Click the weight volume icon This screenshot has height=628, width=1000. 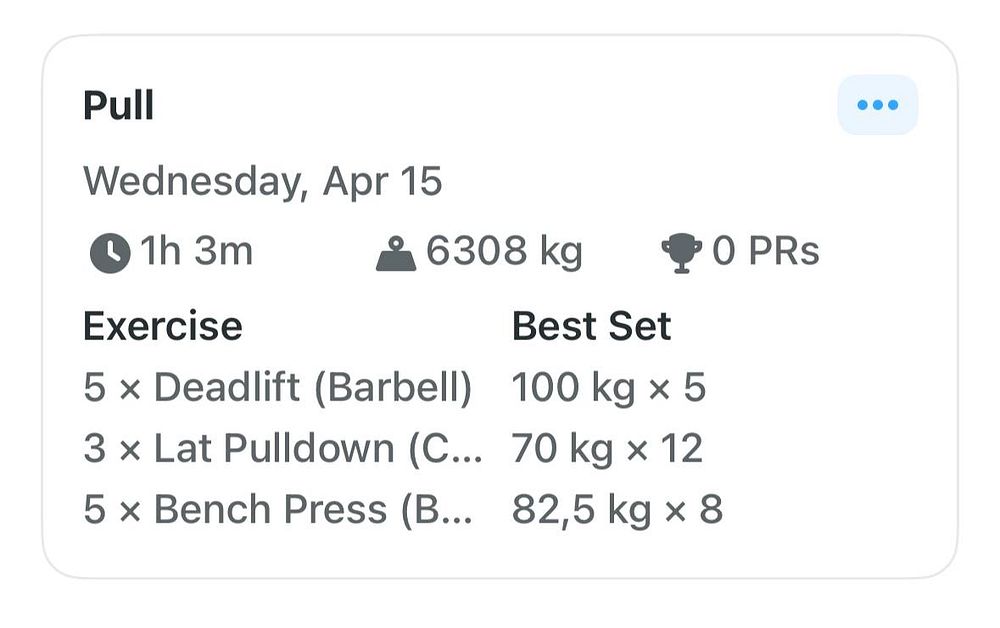(396, 253)
